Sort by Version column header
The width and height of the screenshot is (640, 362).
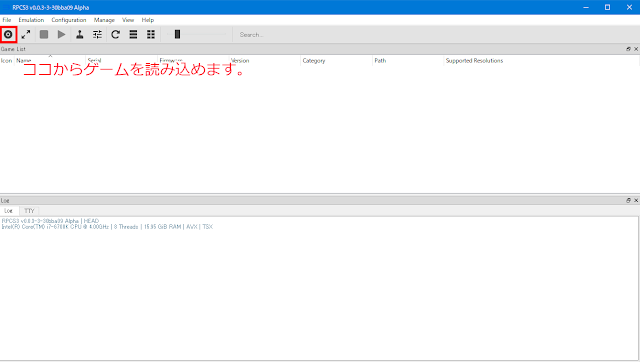pos(240,61)
